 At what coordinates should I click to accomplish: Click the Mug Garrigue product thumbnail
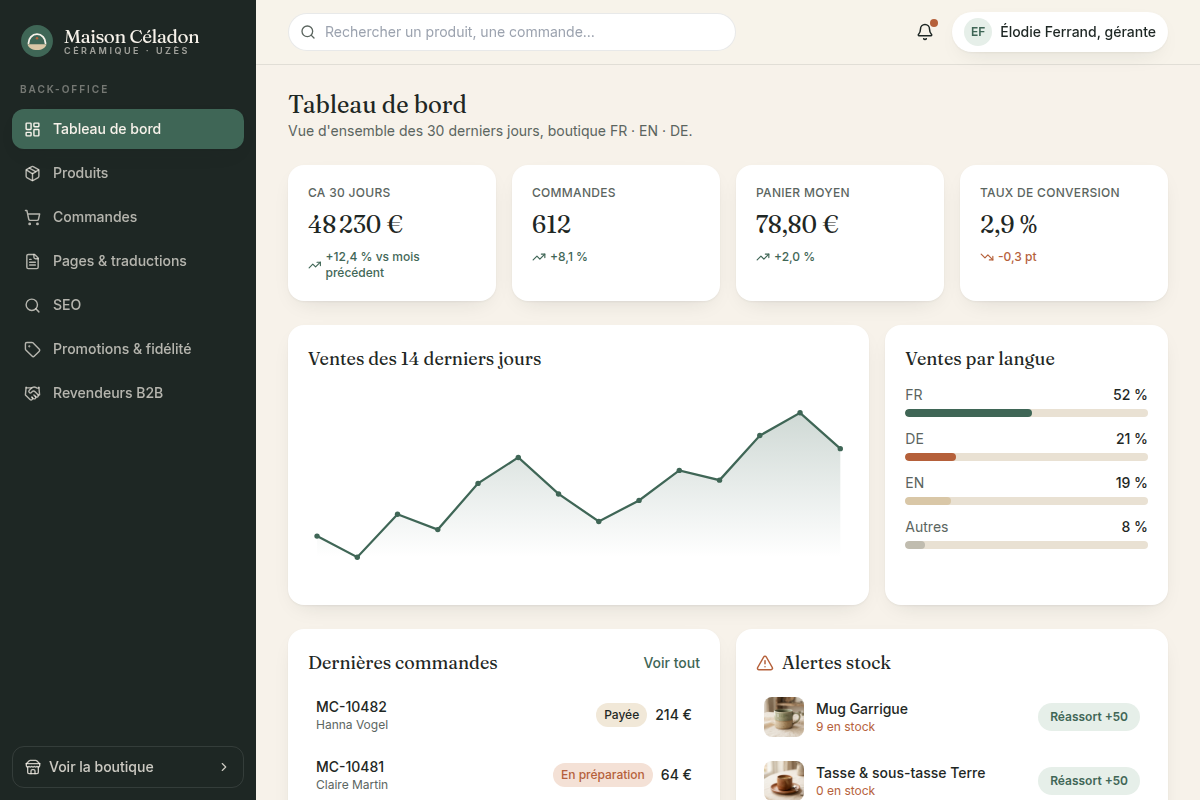click(x=784, y=717)
